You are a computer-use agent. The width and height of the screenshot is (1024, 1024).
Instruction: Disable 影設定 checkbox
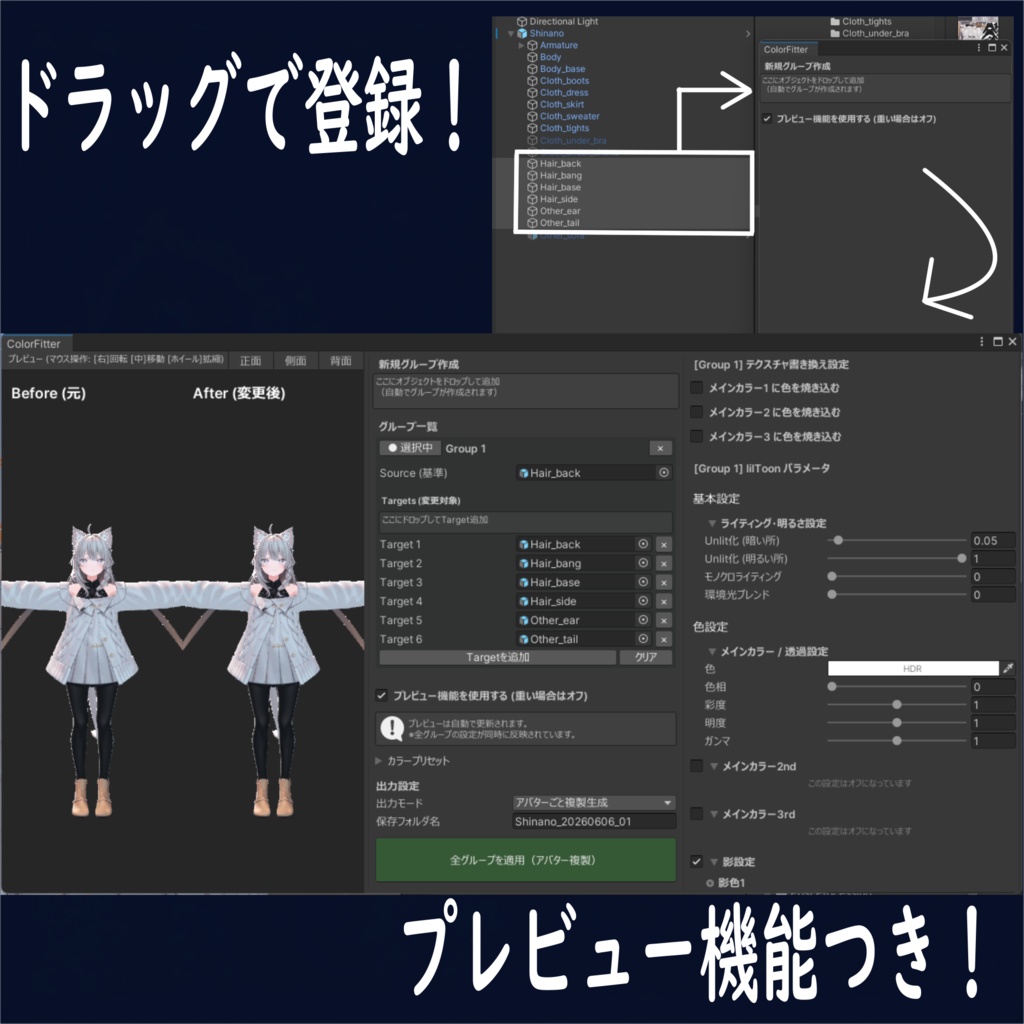[x=697, y=861]
